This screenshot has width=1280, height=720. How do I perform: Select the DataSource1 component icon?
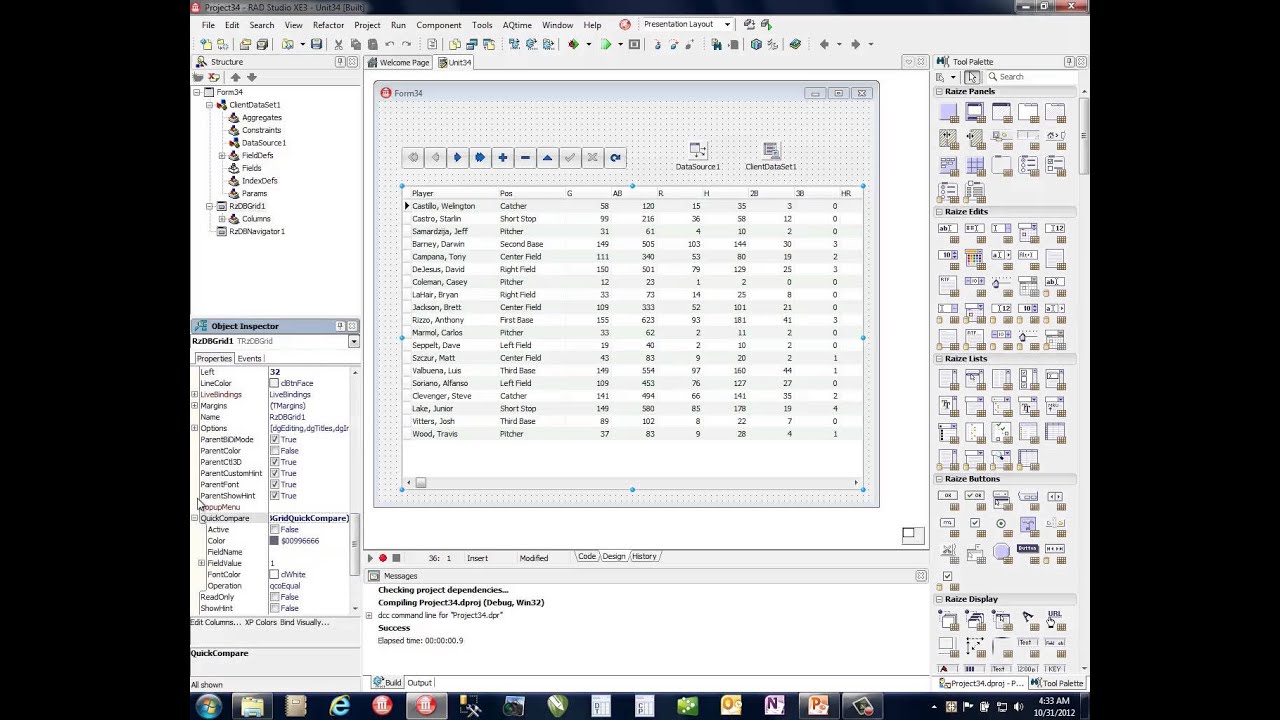point(698,151)
